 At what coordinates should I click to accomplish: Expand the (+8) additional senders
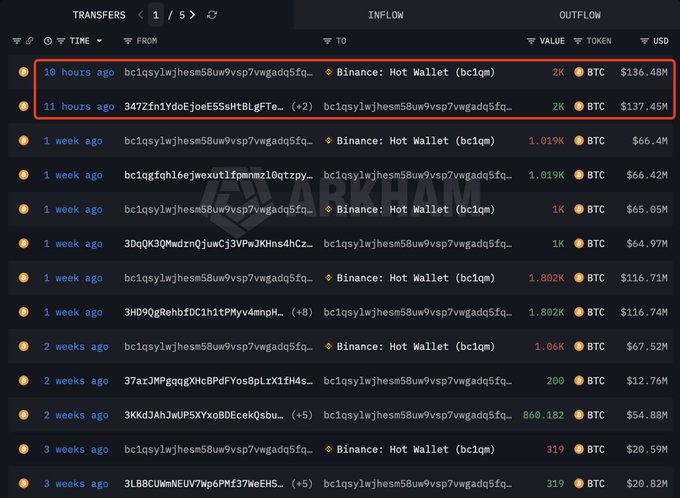click(x=302, y=312)
